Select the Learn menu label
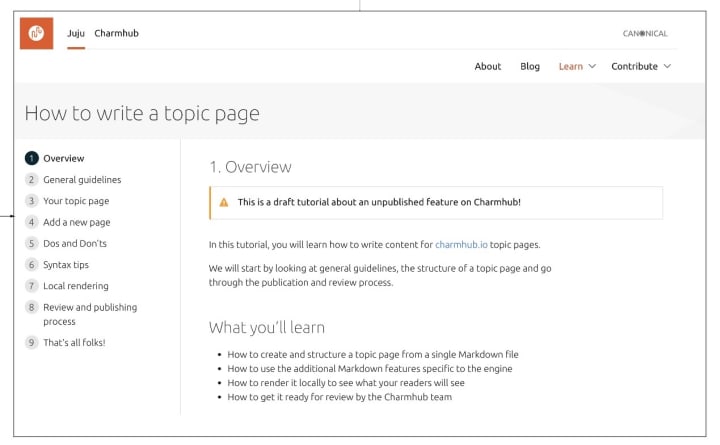 571,66
